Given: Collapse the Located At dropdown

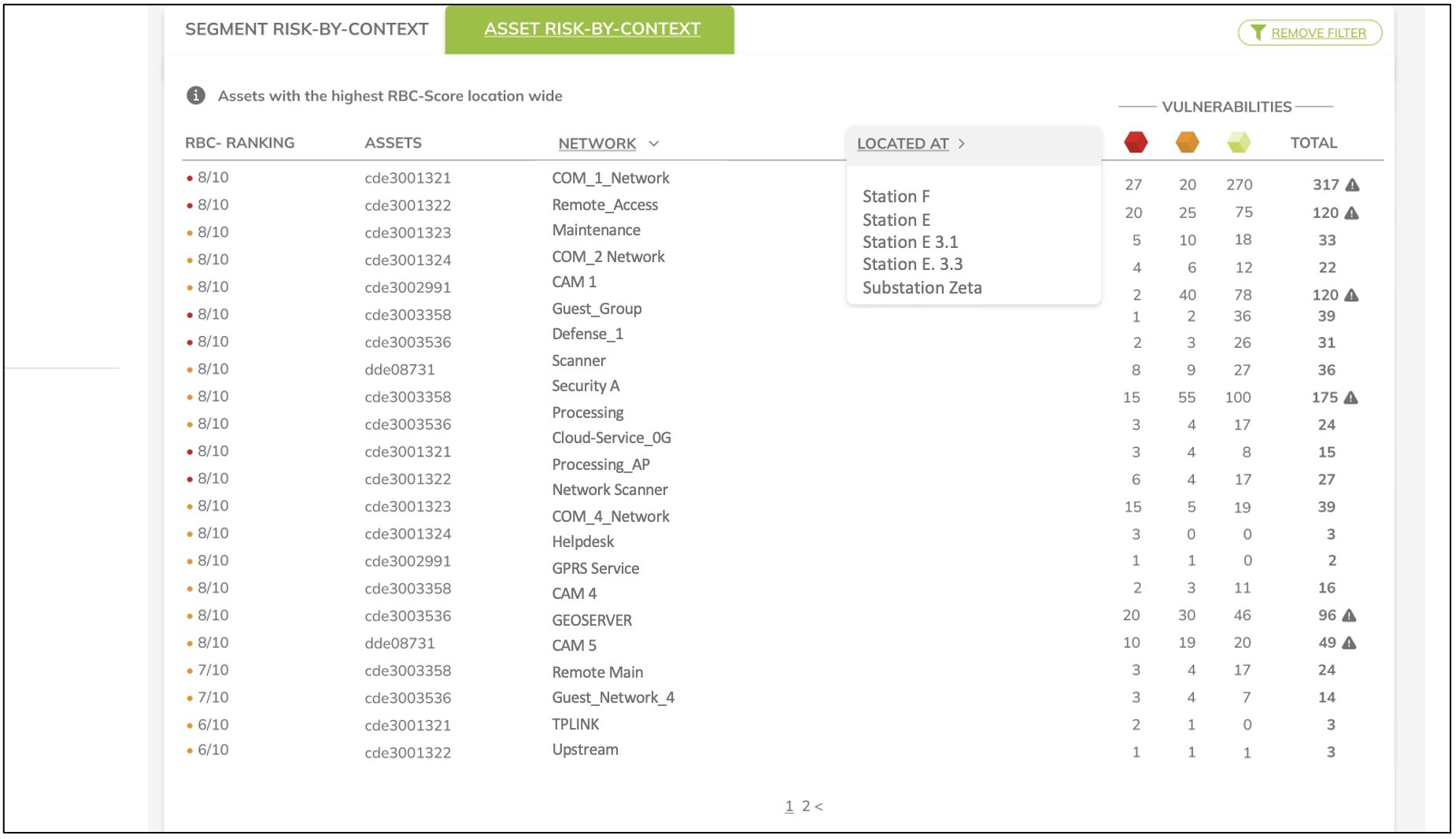Looking at the screenshot, I should click(x=961, y=144).
